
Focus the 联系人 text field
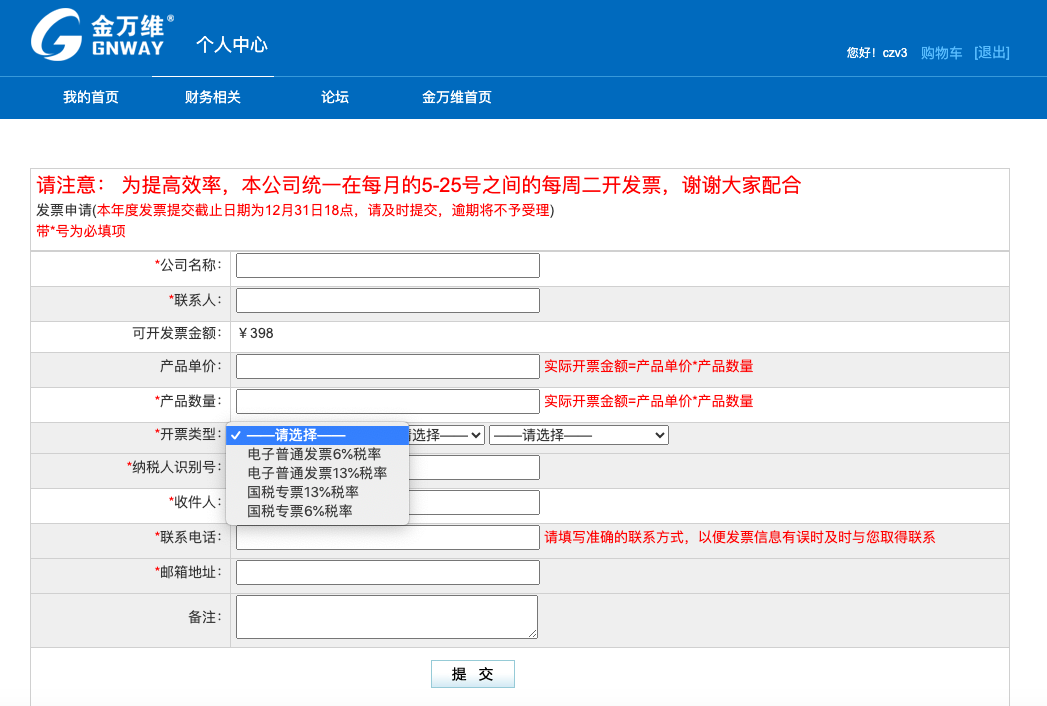pyautogui.click(x=388, y=300)
